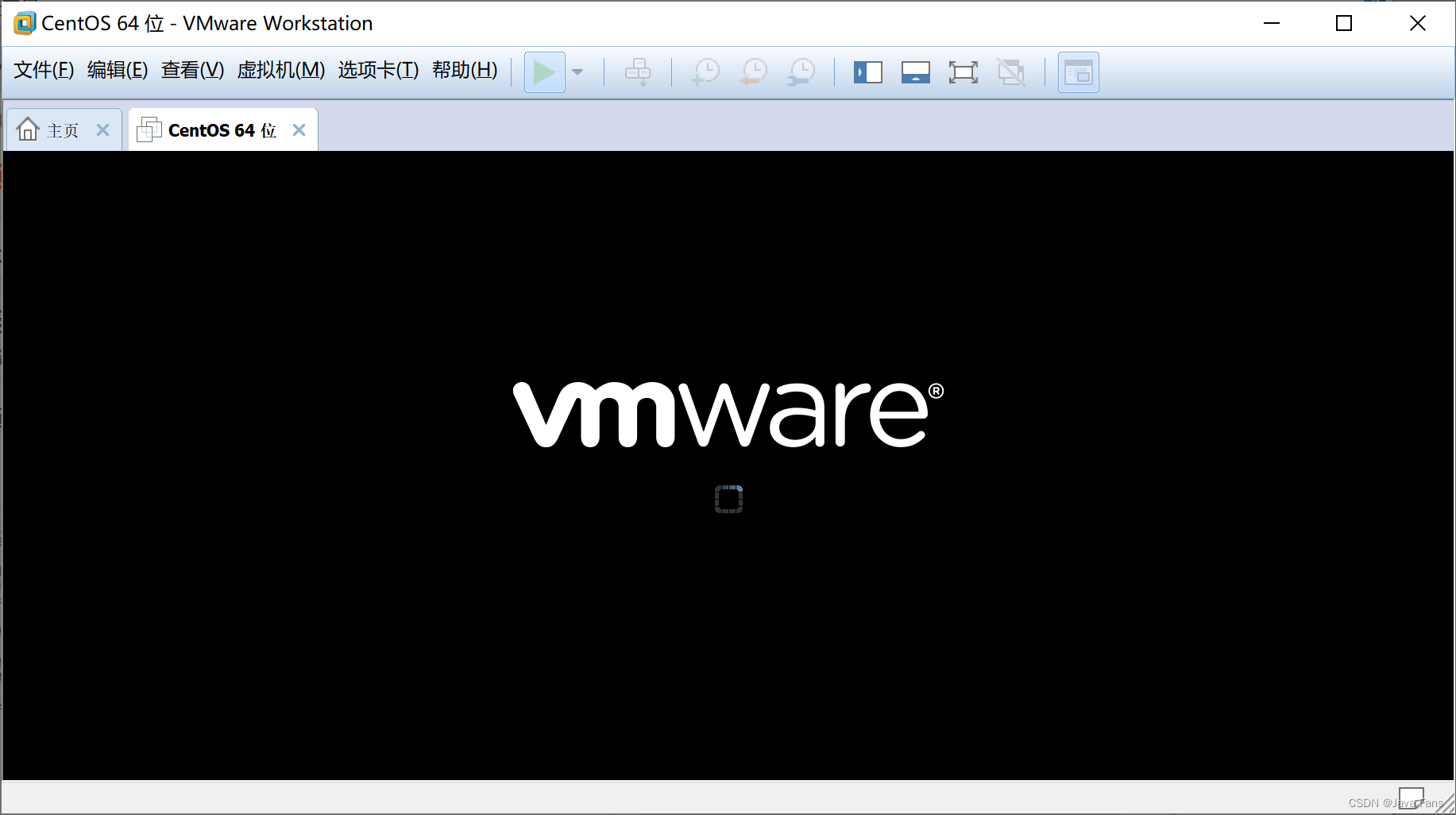Viewport: 1456px width, 815px height.
Task: Expand the power options dropdown arrow
Action: 577,72
